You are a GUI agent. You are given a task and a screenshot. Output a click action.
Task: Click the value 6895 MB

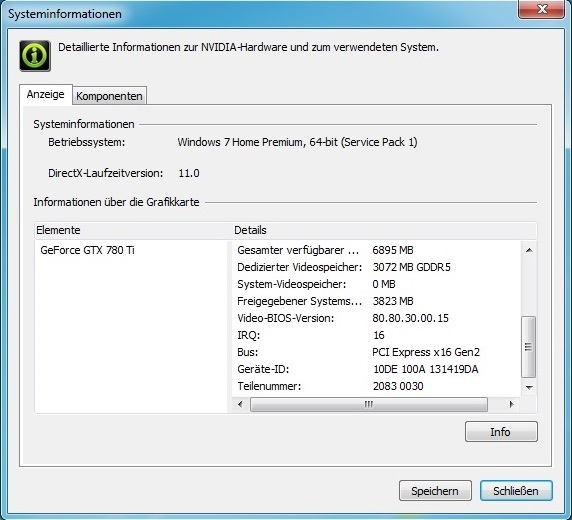[x=393, y=250]
